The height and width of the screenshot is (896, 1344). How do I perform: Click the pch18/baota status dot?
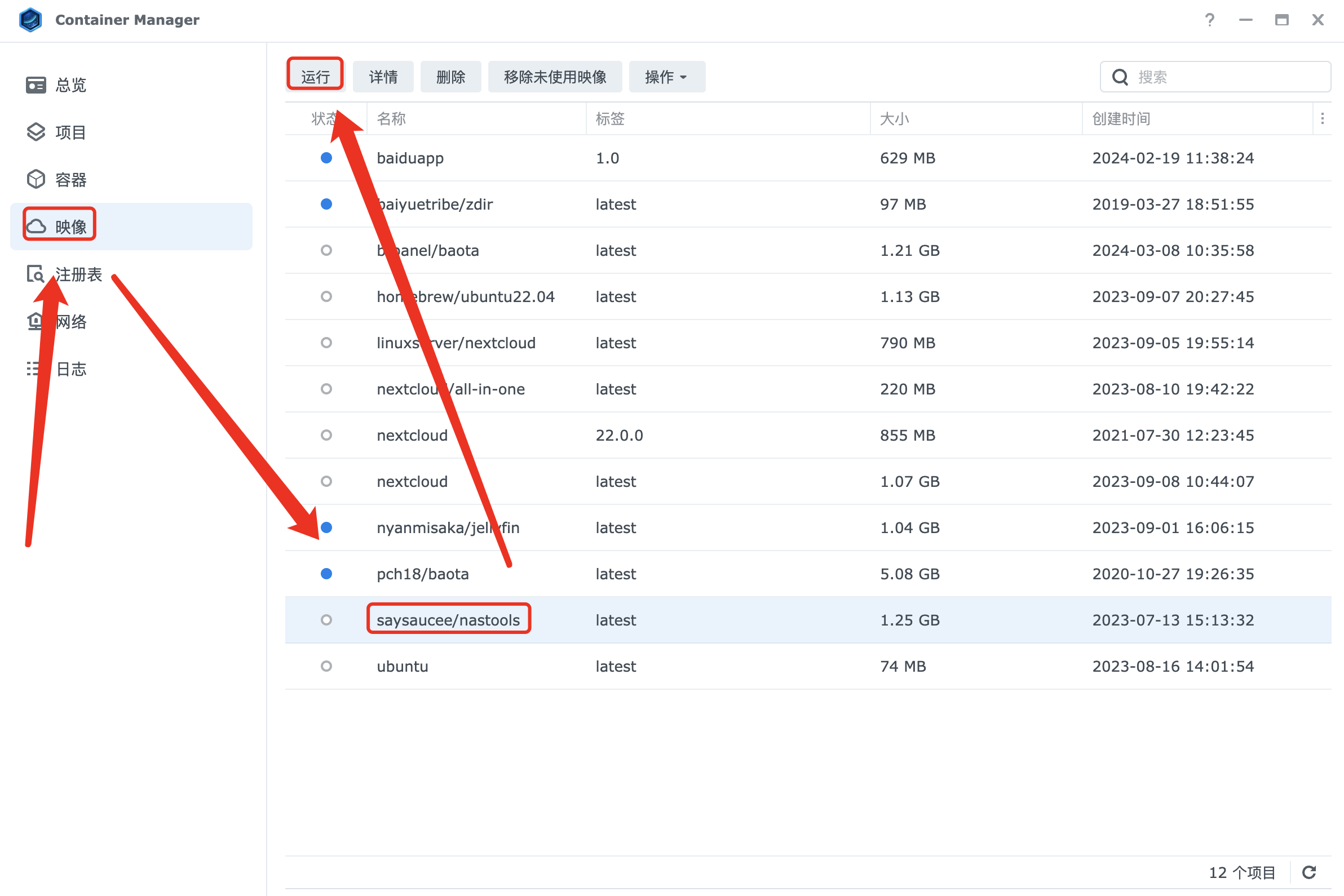coord(326,574)
